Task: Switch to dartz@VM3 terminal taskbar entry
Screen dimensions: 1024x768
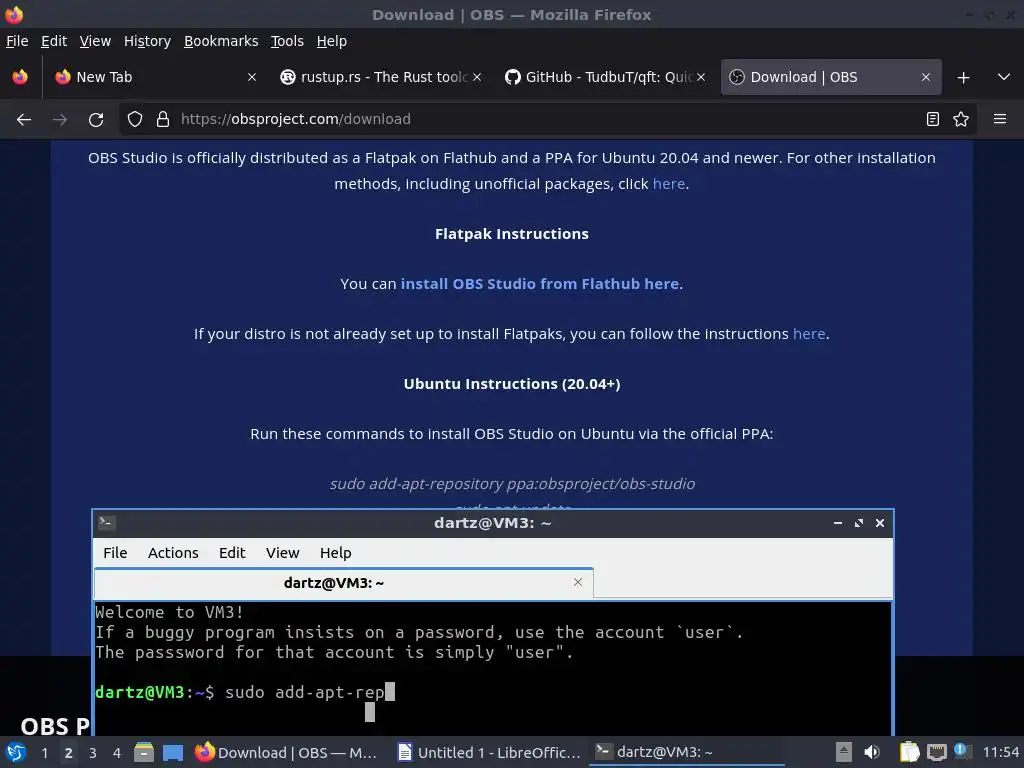Action: point(687,753)
